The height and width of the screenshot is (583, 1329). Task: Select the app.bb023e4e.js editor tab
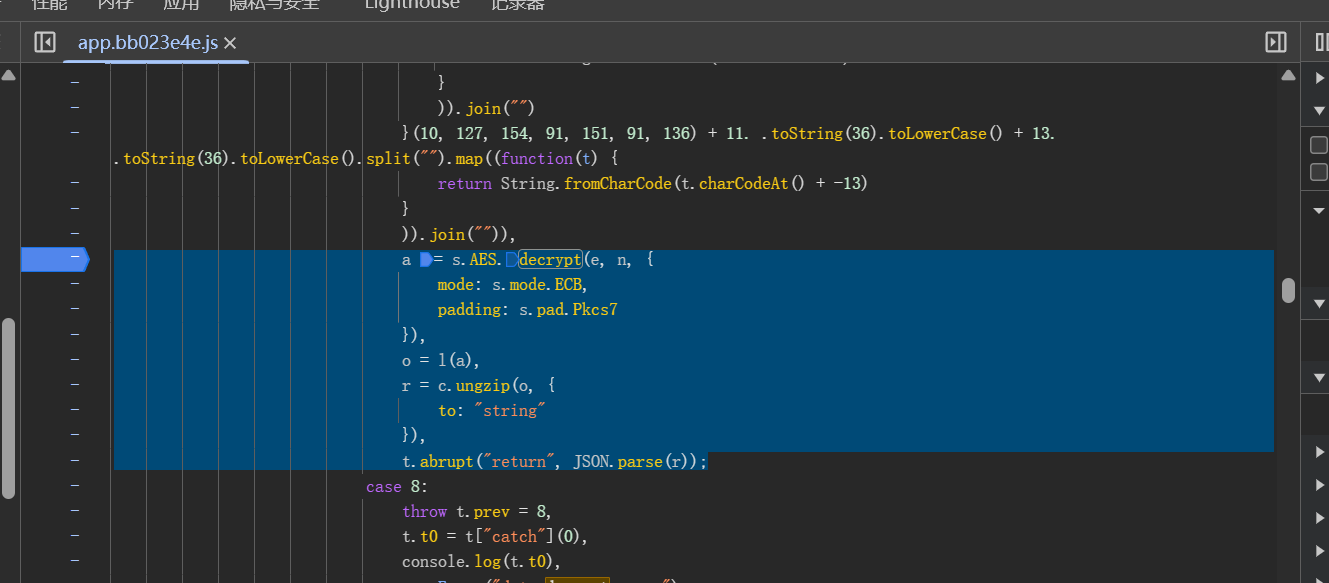click(x=147, y=43)
